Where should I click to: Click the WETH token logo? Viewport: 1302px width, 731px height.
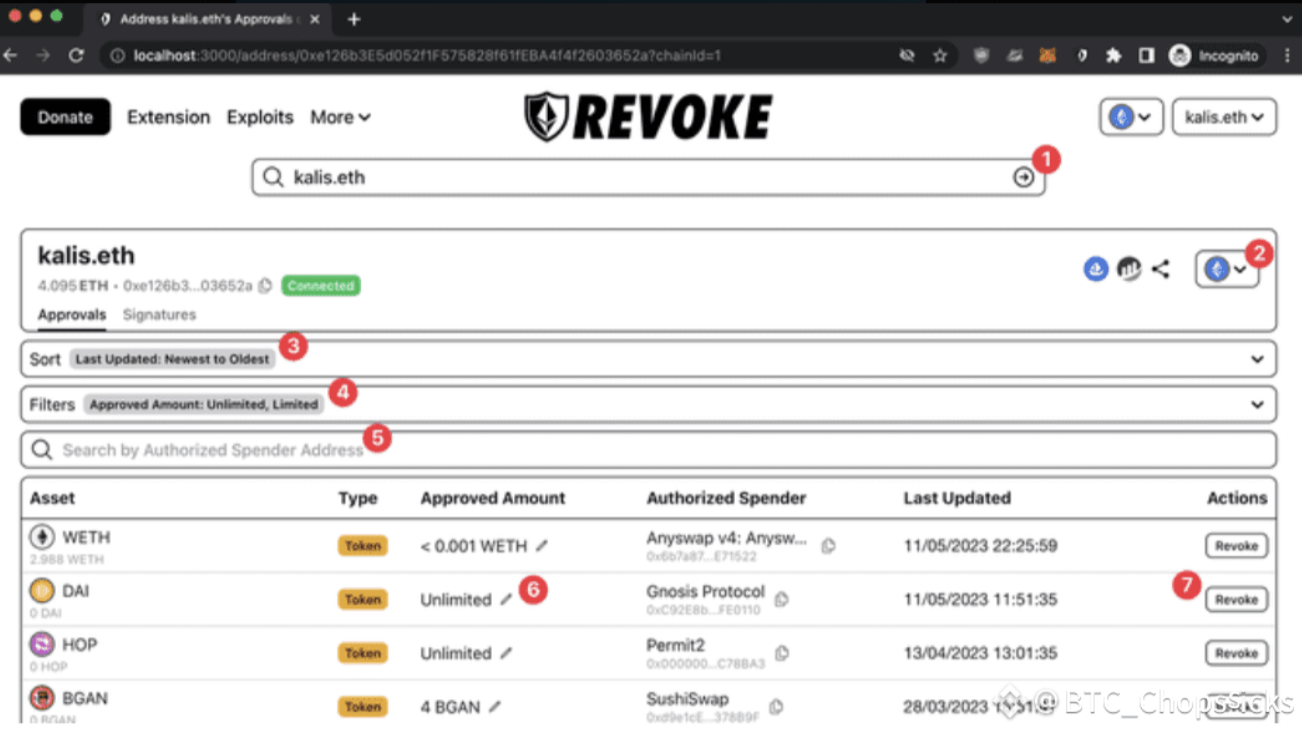pos(42,537)
